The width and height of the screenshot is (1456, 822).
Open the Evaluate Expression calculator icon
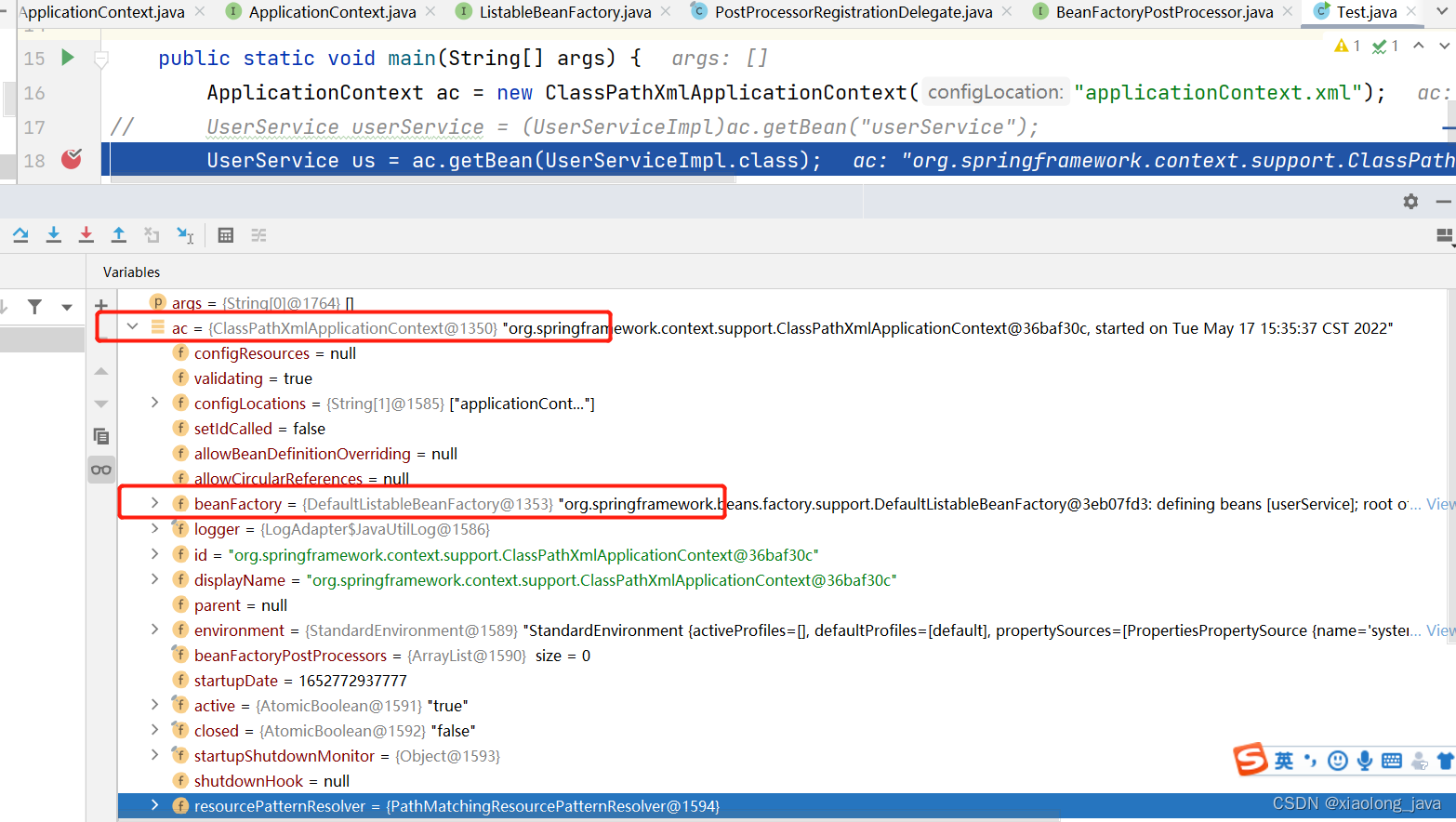(225, 235)
